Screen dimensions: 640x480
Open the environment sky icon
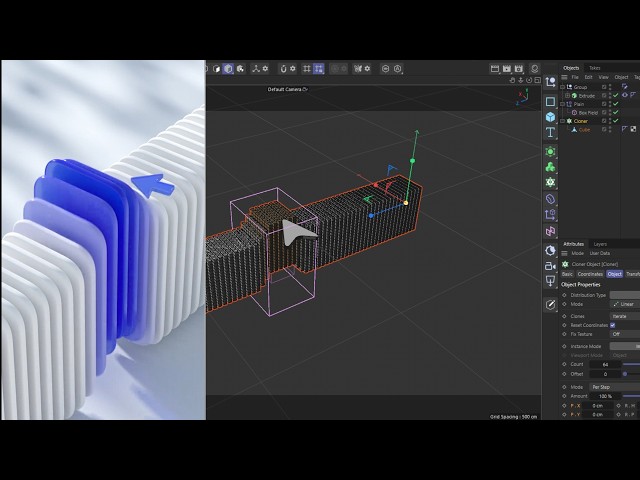click(550, 250)
